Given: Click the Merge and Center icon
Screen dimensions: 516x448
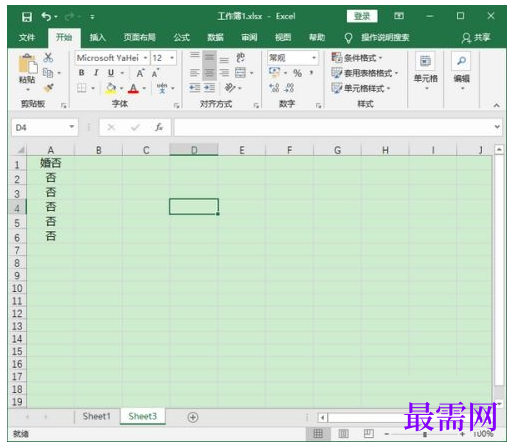Looking at the screenshot, I should point(240,72).
